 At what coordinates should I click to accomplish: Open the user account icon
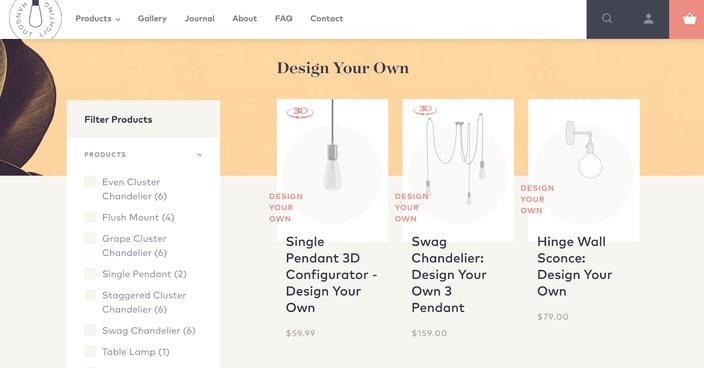click(x=648, y=18)
